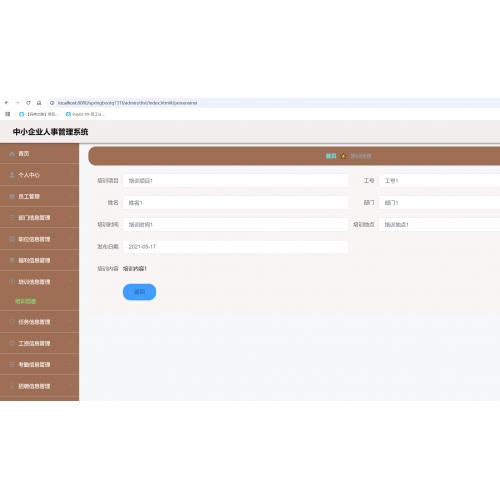500x500 pixels.
Task: Click the browser address bar URL
Action: (x=127, y=103)
